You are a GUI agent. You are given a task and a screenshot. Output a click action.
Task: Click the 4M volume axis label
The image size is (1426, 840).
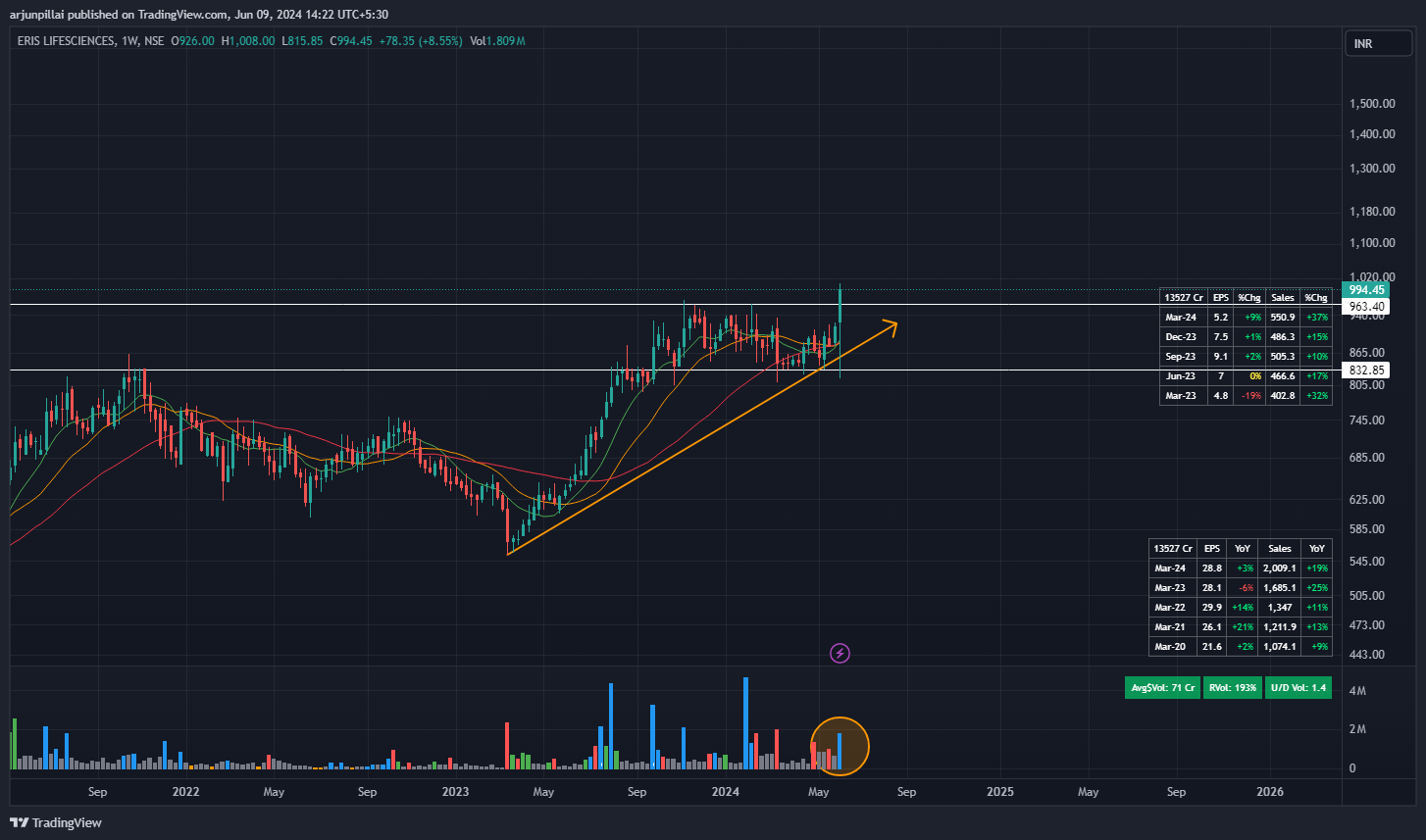tap(1357, 691)
